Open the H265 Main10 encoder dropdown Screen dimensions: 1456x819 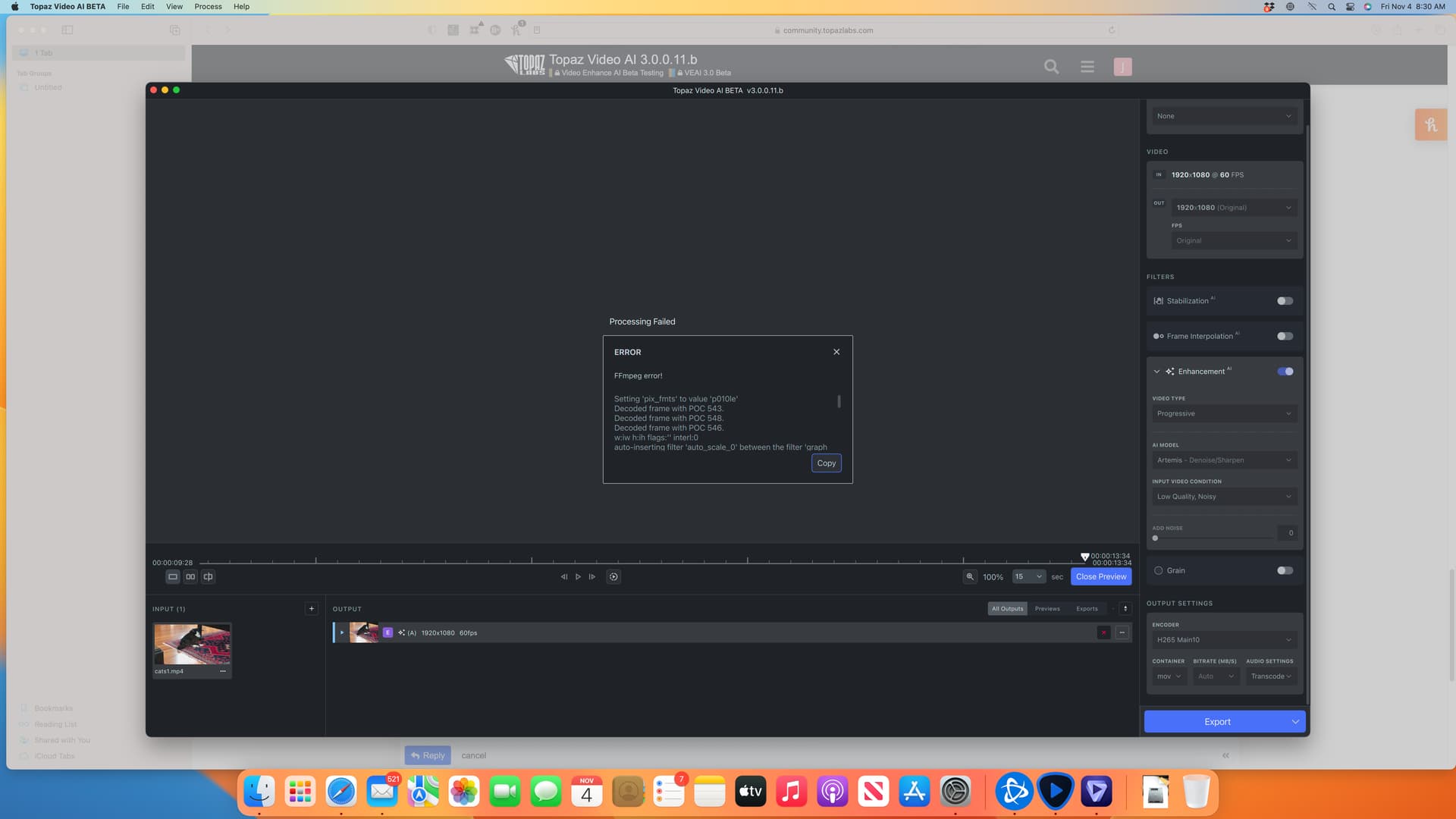tap(1223, 640)
